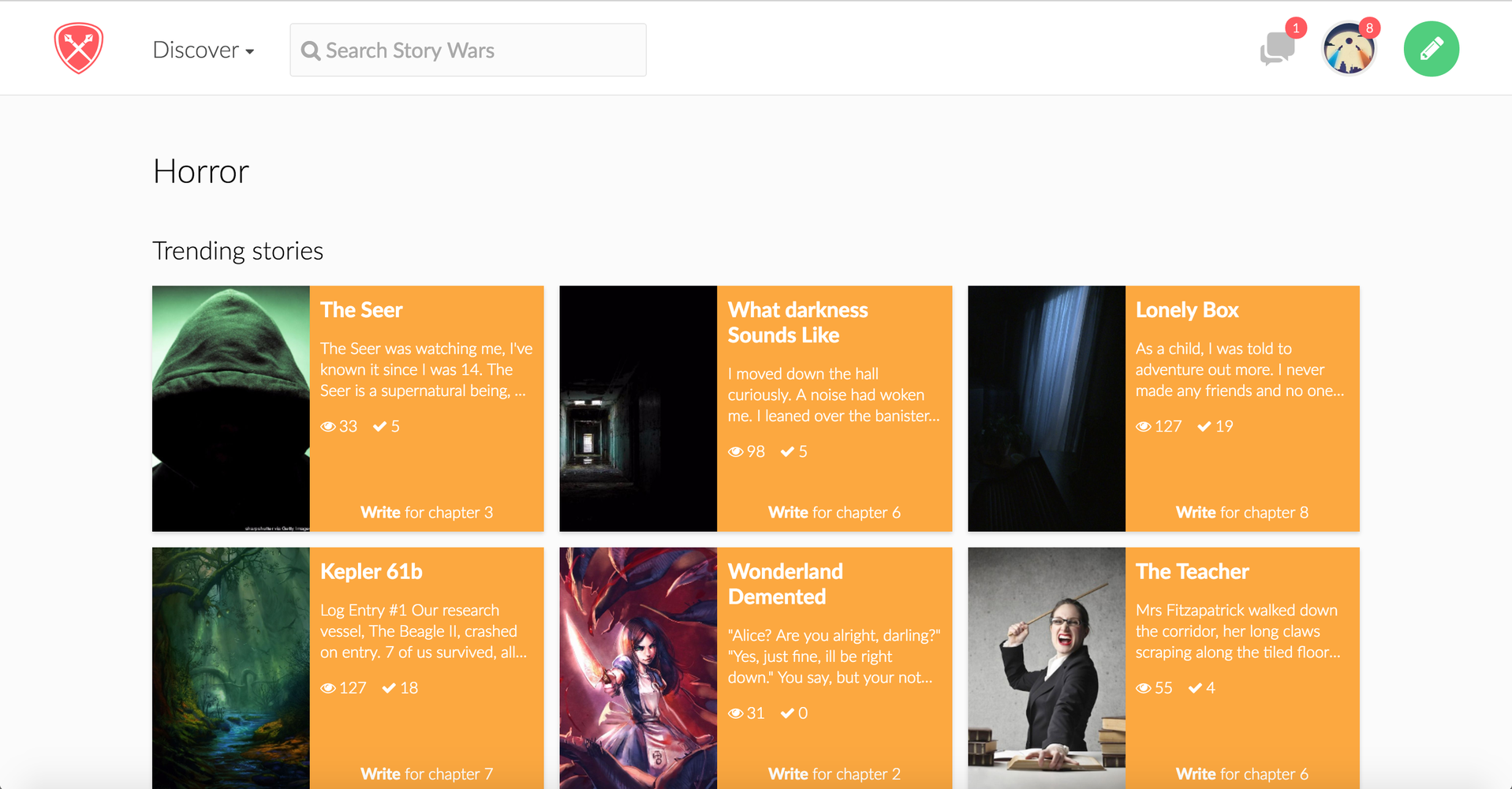The height and width of the screenshot is (789, 1512).
Task: Open Kepler 61b story title
Action: coord(371,571)
